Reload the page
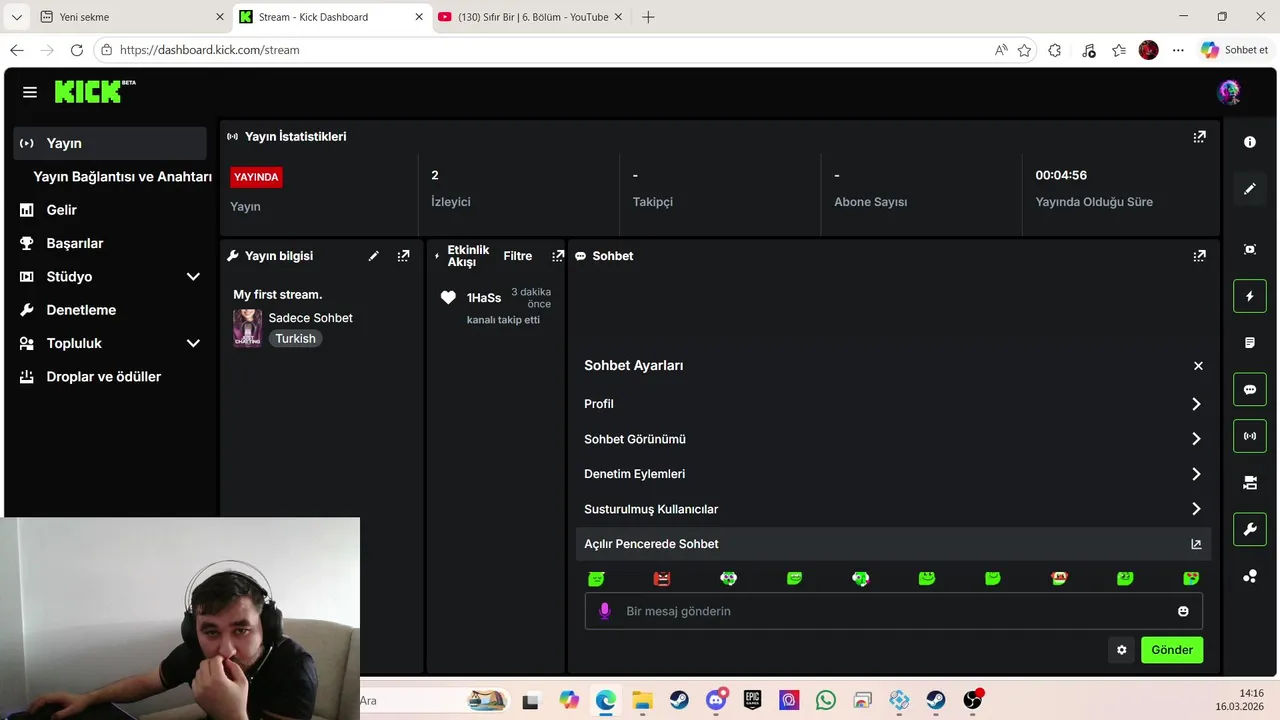The image size is (1280, 720). point(77,50)
